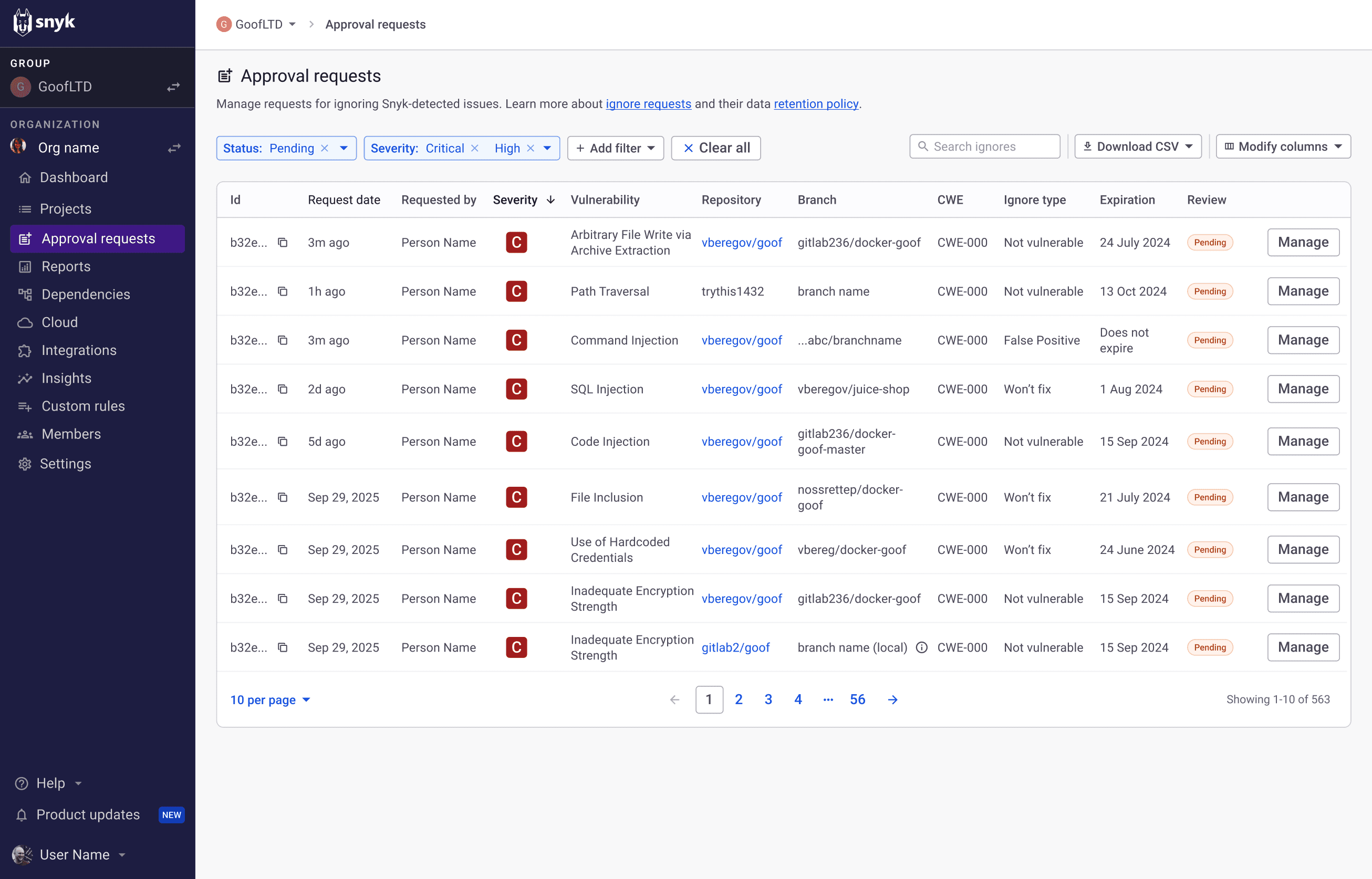Open the User Name account menu

(69, 854)
